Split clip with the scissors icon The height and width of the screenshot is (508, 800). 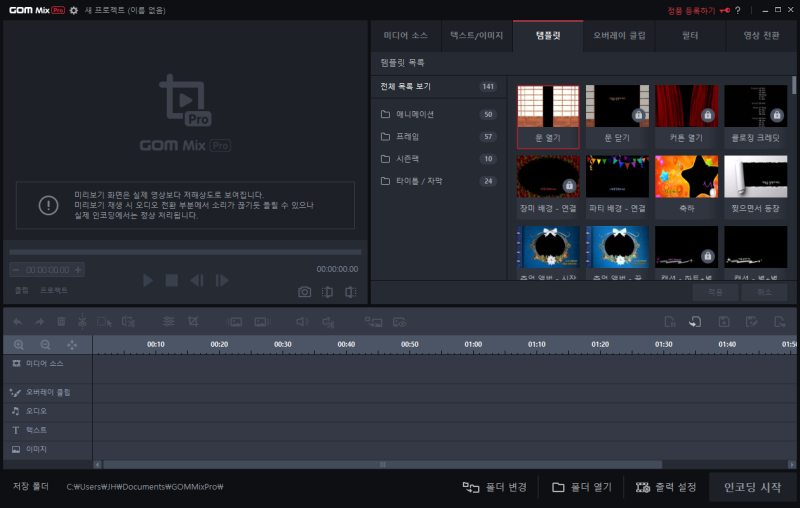point(82,322)
